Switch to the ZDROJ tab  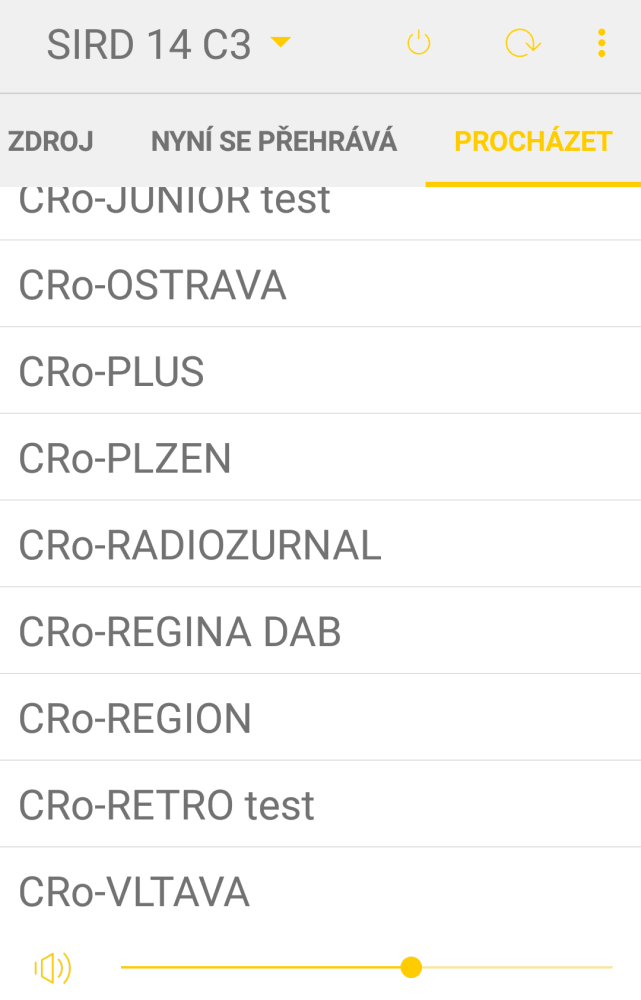pyautogui.click(x=50, y=141)
